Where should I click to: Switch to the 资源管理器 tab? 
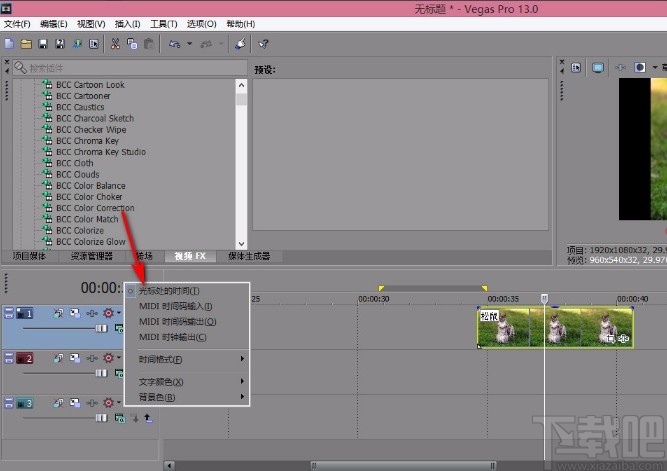(92, 256)
